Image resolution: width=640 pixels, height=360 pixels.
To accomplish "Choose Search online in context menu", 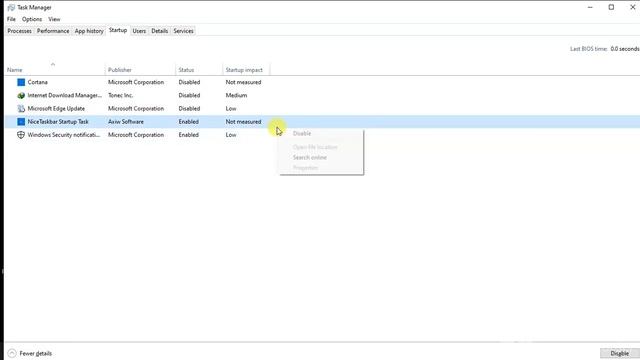I will pos(310,158).
